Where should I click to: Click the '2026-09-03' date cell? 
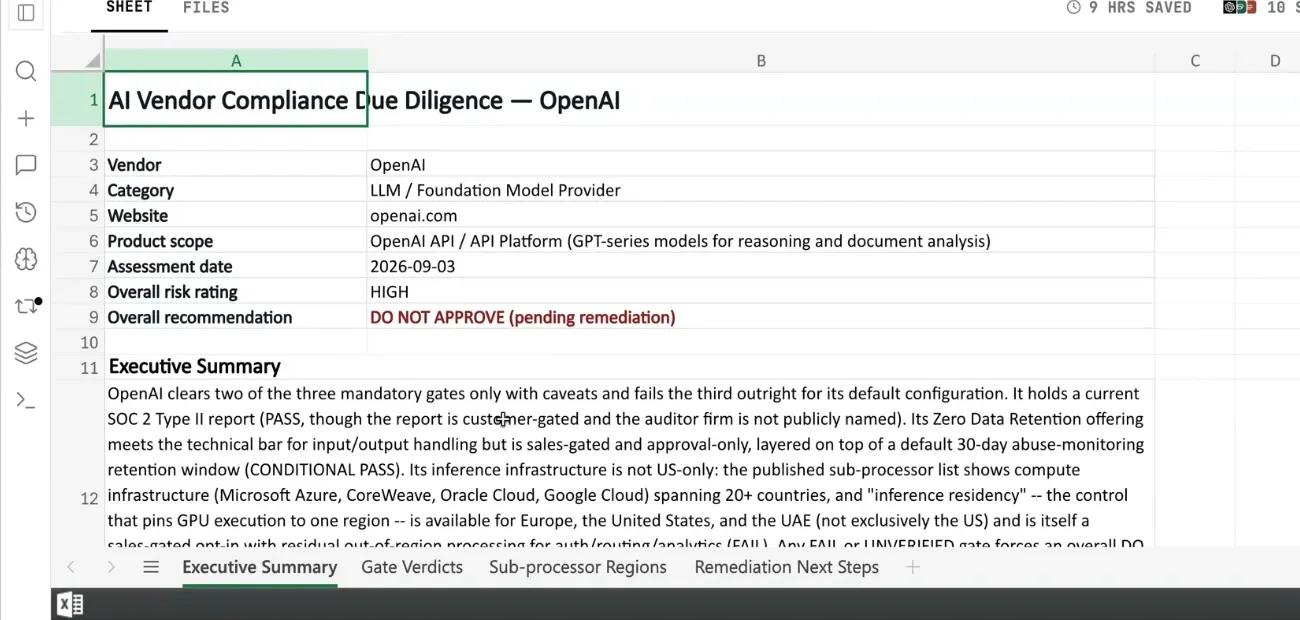[x=761, y=267]
